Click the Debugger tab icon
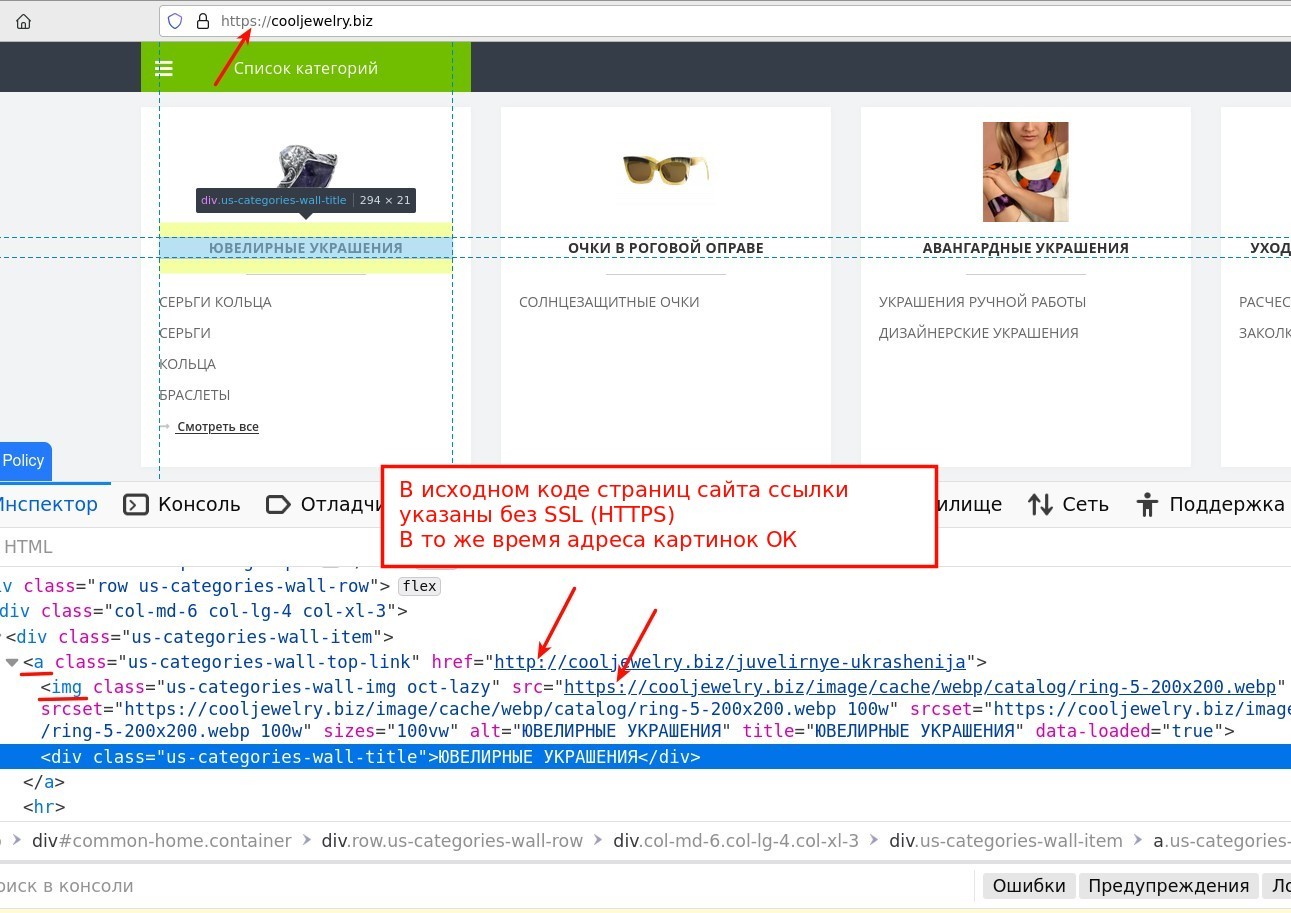1291x913 pixels. coord(278,504)
